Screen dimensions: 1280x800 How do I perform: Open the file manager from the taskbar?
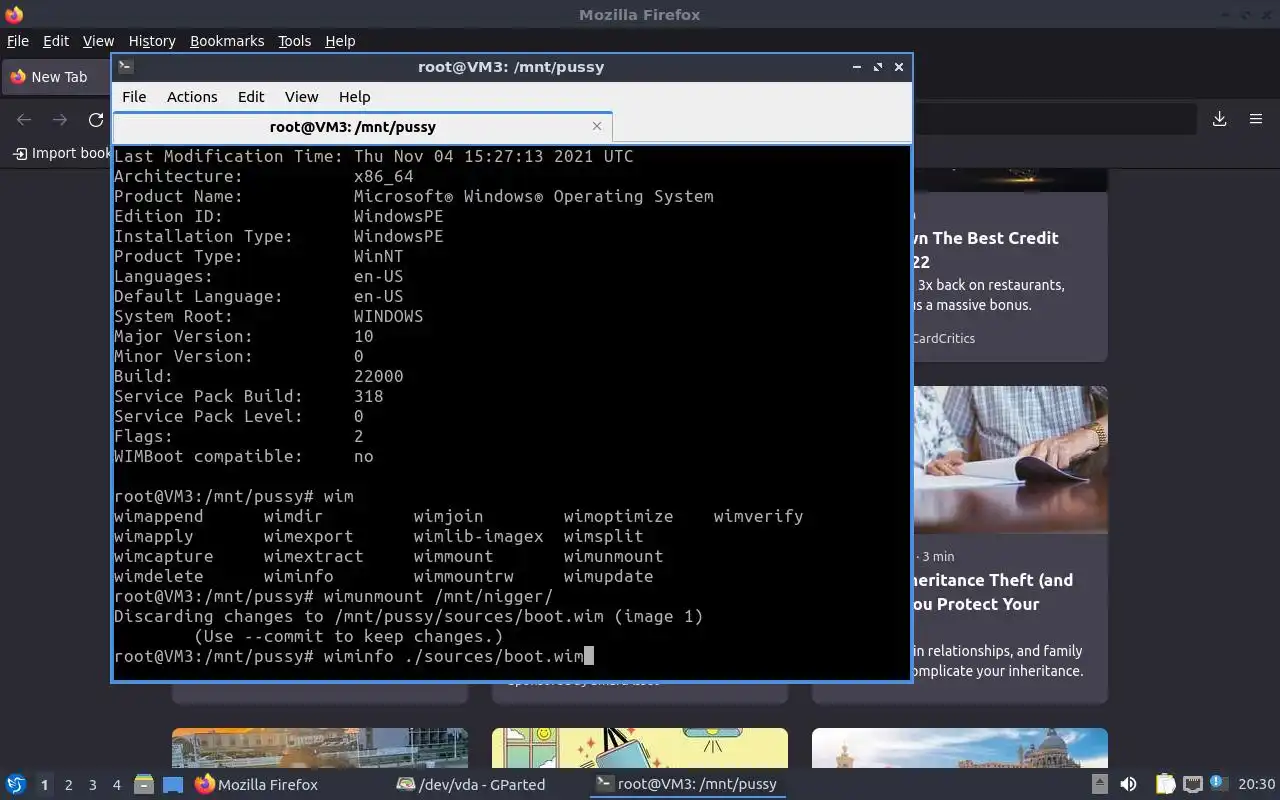[144, 784]
